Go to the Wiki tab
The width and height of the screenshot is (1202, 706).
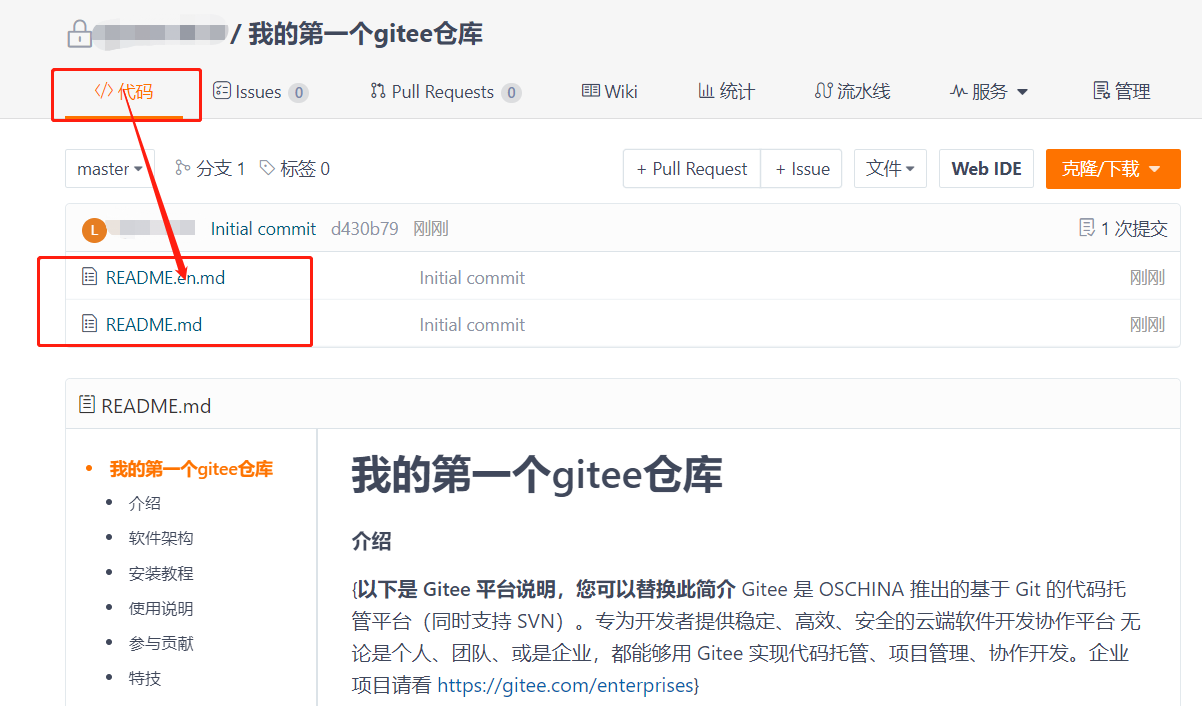[x=609, y=92]
